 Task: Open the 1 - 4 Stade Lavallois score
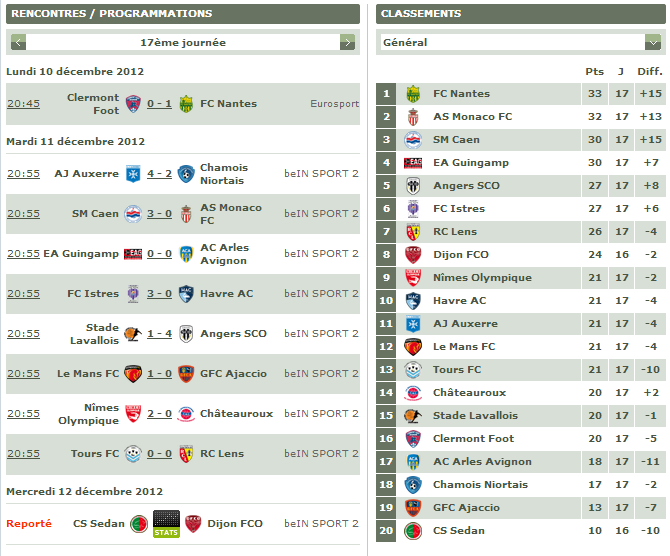click(x=159, y=334)
